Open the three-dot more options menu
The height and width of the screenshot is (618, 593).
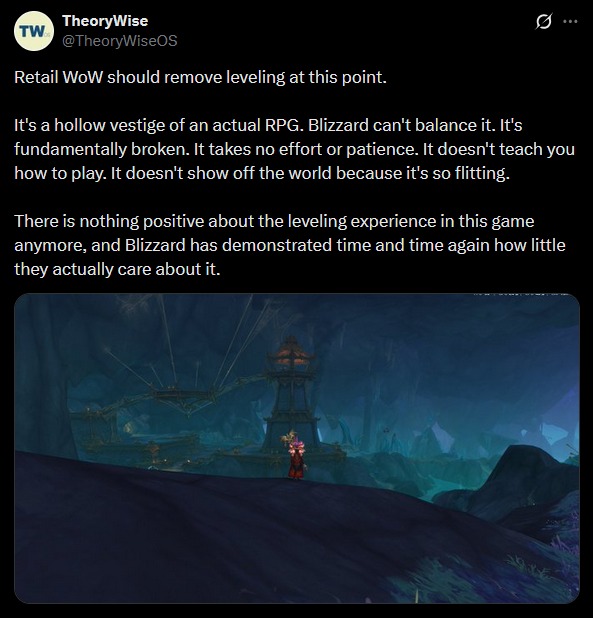(570, 21)
